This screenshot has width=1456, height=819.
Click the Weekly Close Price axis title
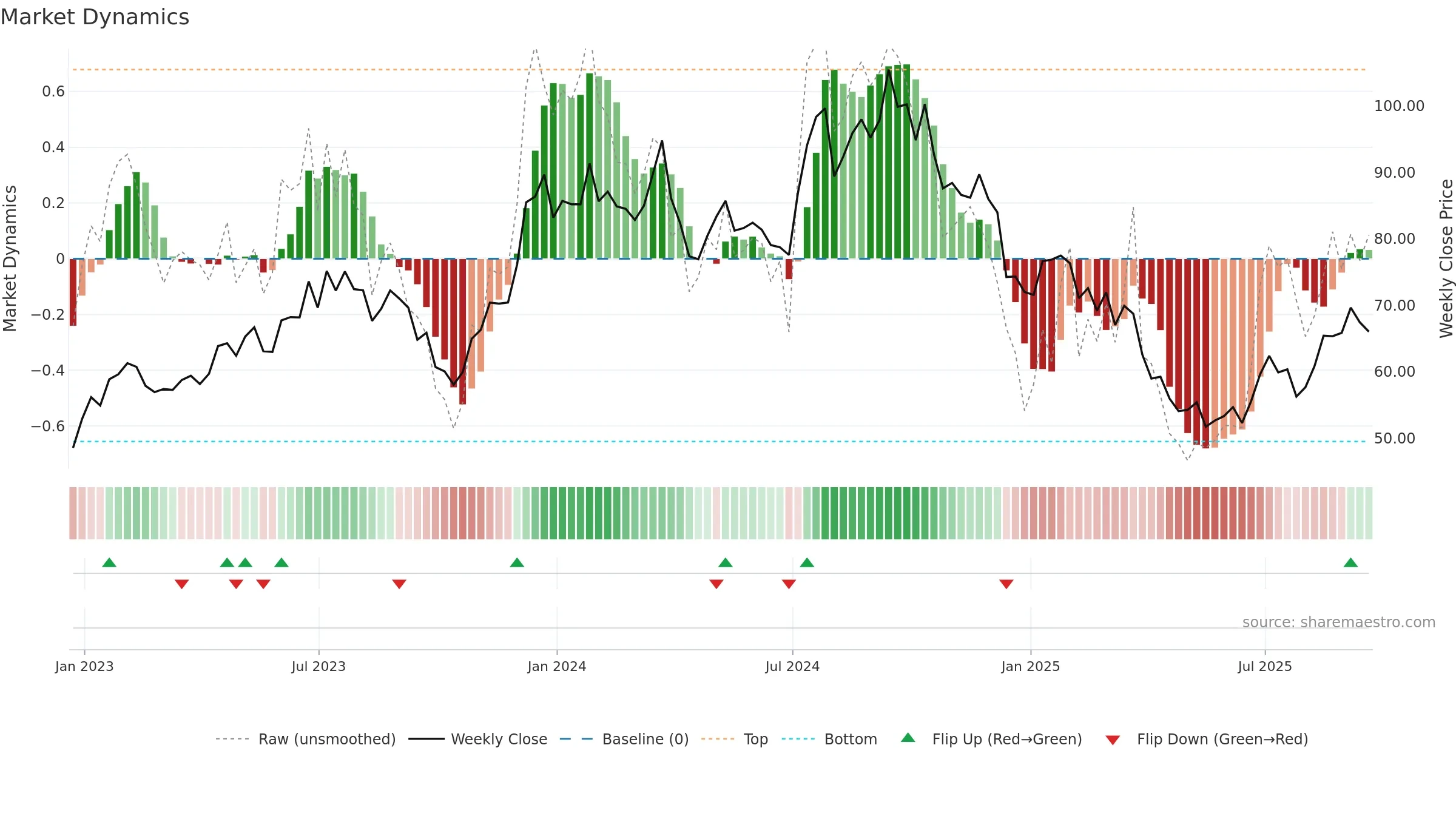pos(1446,258)
